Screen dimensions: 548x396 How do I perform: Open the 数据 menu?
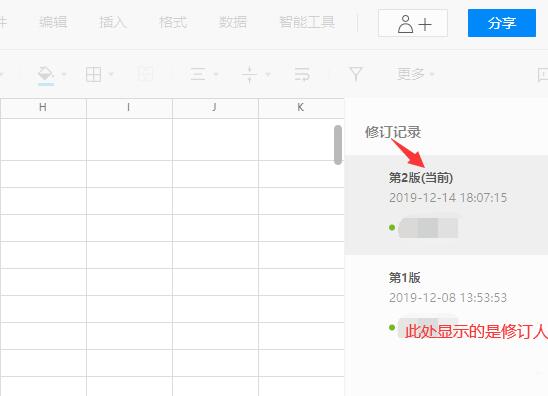(x=233, y=22)
